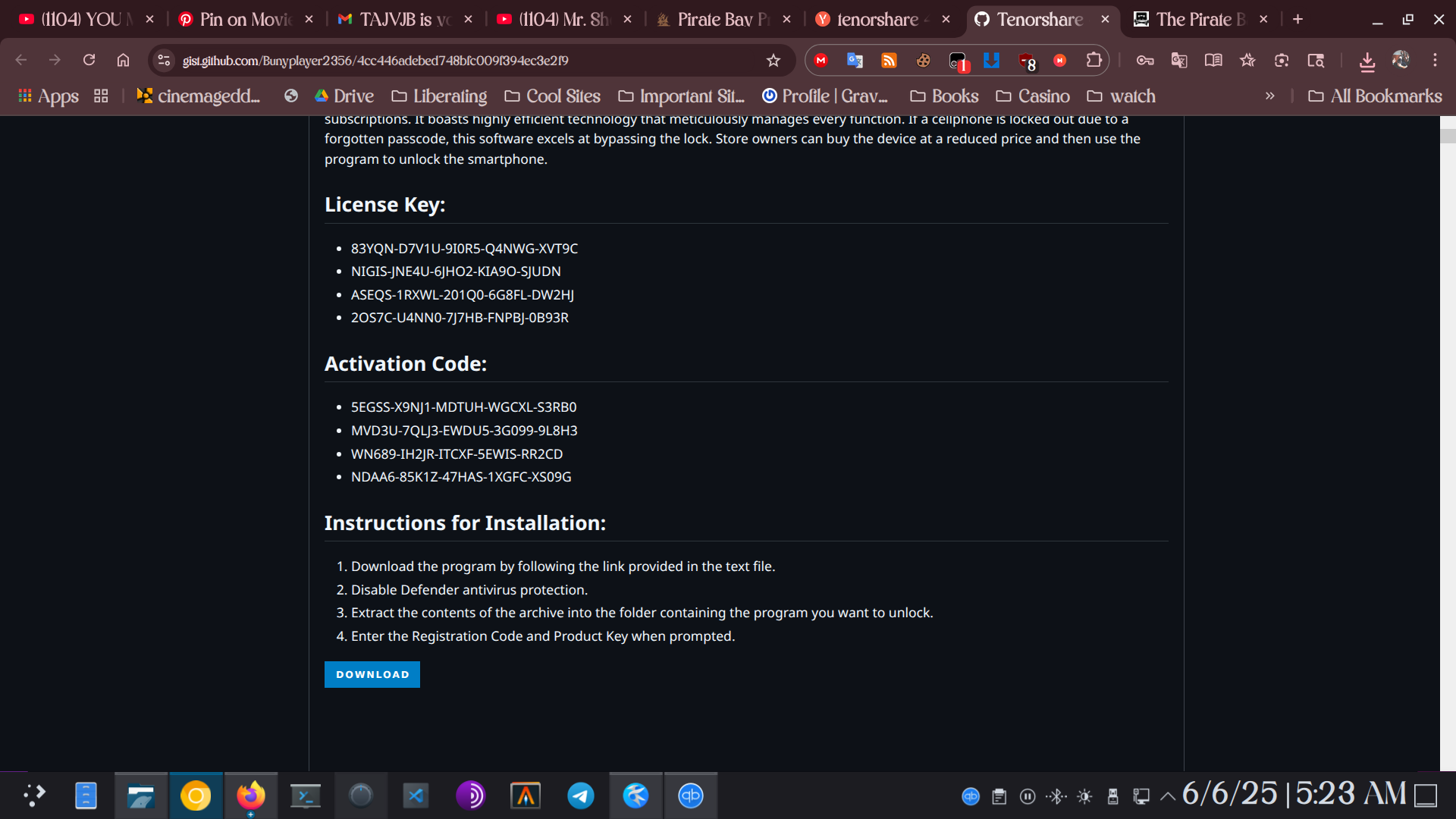This screenshot has height=819, width=1456.
Task: Open the Drive bookmark
Action: point(344,96)
